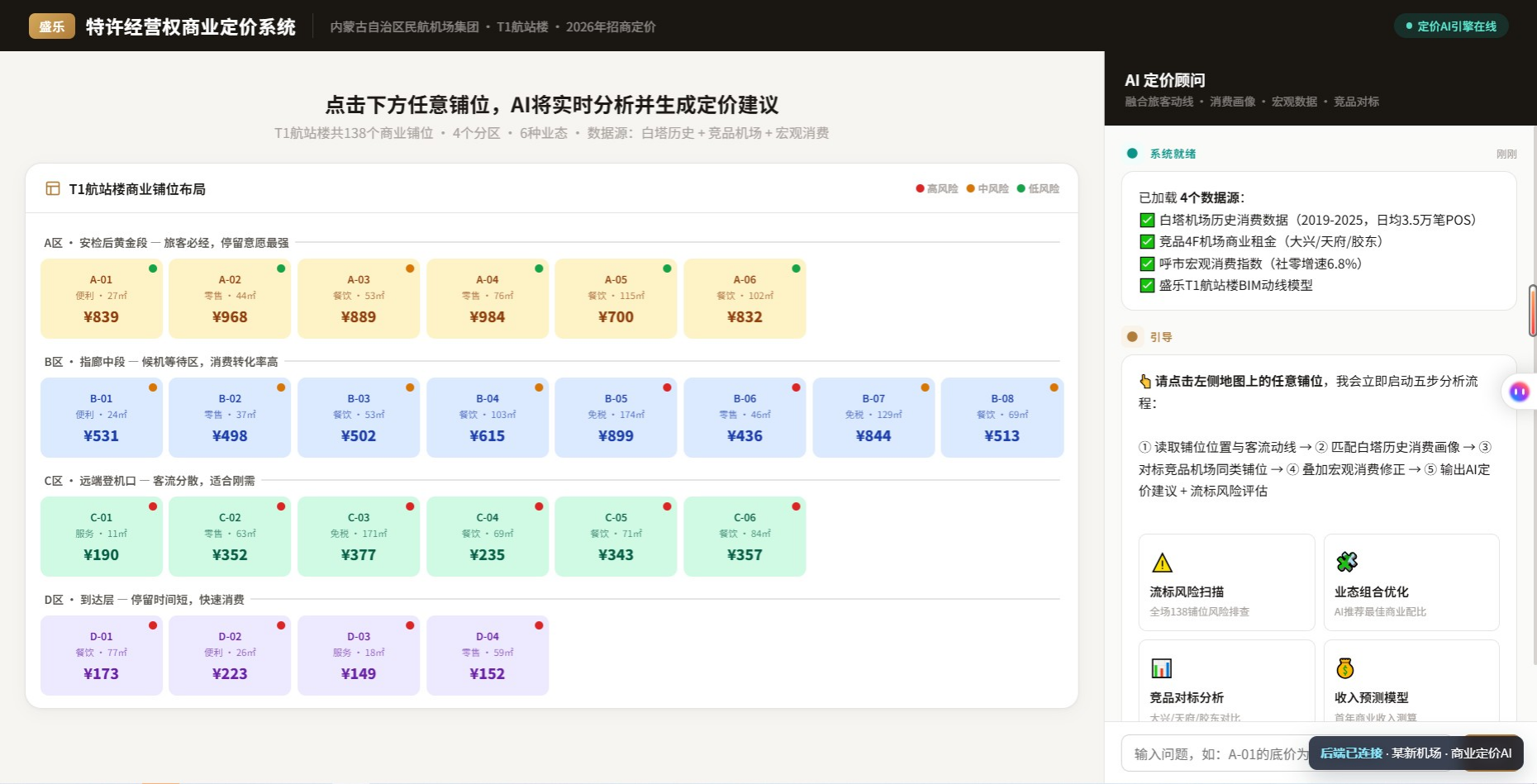Select shop B-02 priced ¥498
Screen dimensions: 1537x784
point(230,417)
